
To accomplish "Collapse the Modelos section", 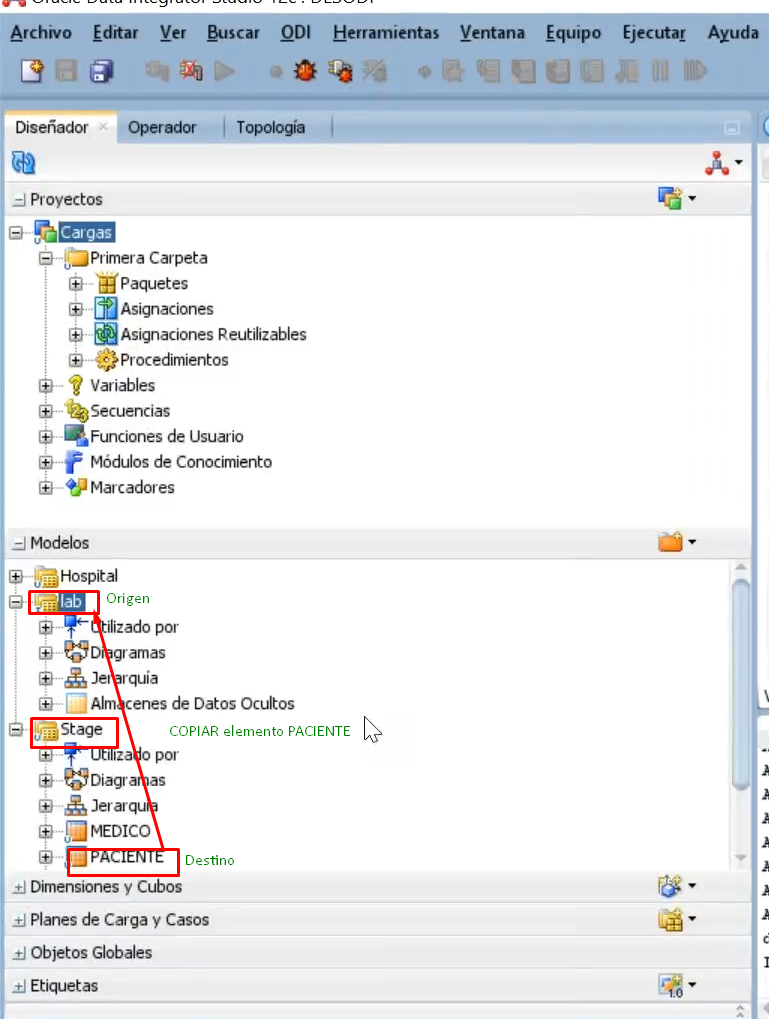I will (x=20, y=543).
